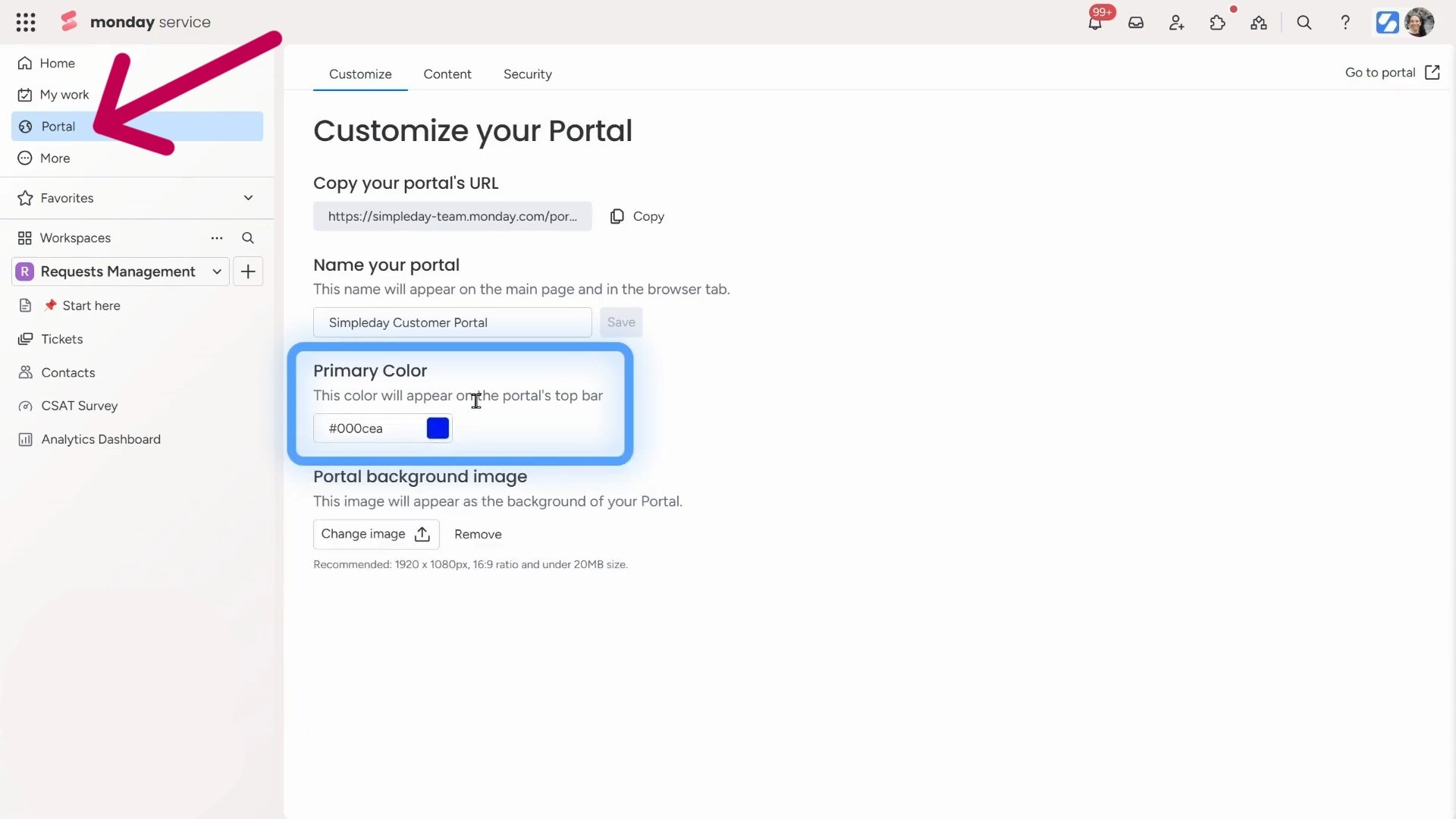Screen dimensions: 1456x819
Task: Edit the portal name field
Action: tap(453, 322)
